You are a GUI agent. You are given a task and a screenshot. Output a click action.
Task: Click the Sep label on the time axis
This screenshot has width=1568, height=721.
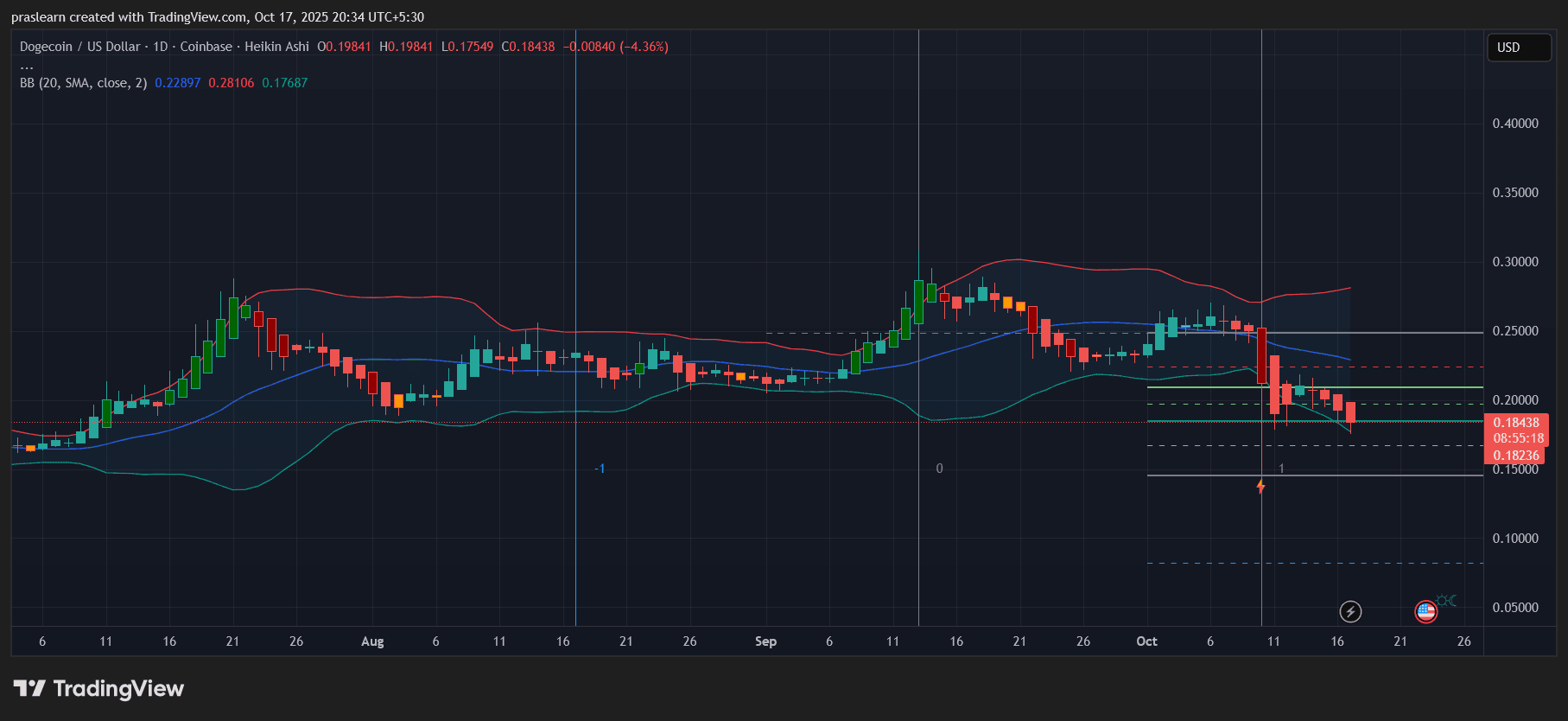(765, 641)
